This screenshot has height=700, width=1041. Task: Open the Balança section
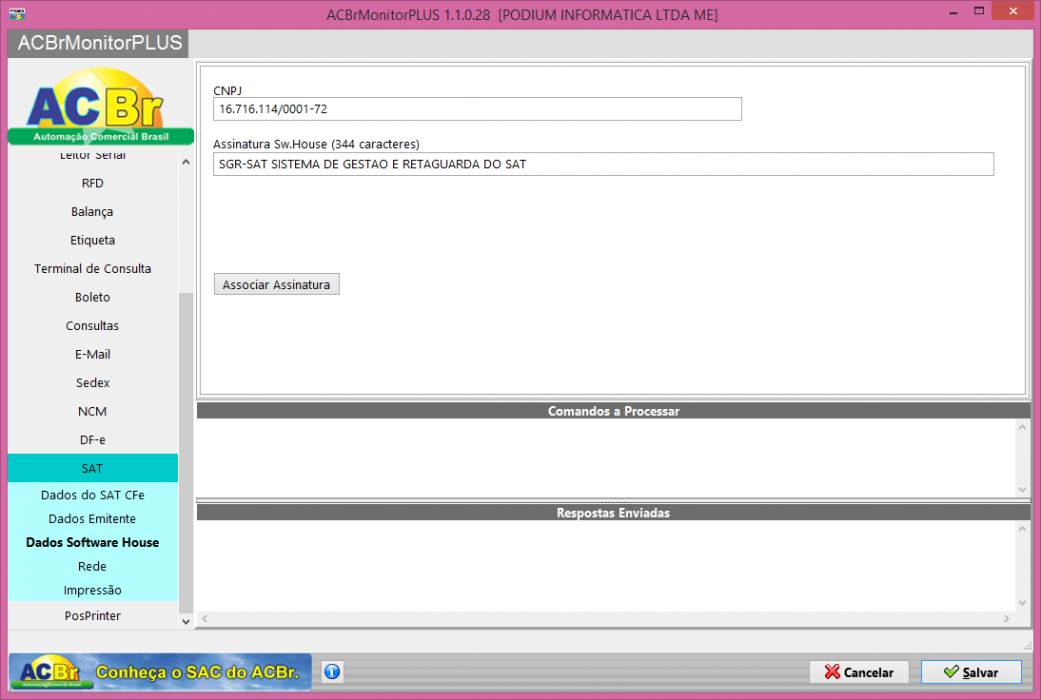click(x=92, y=212)
